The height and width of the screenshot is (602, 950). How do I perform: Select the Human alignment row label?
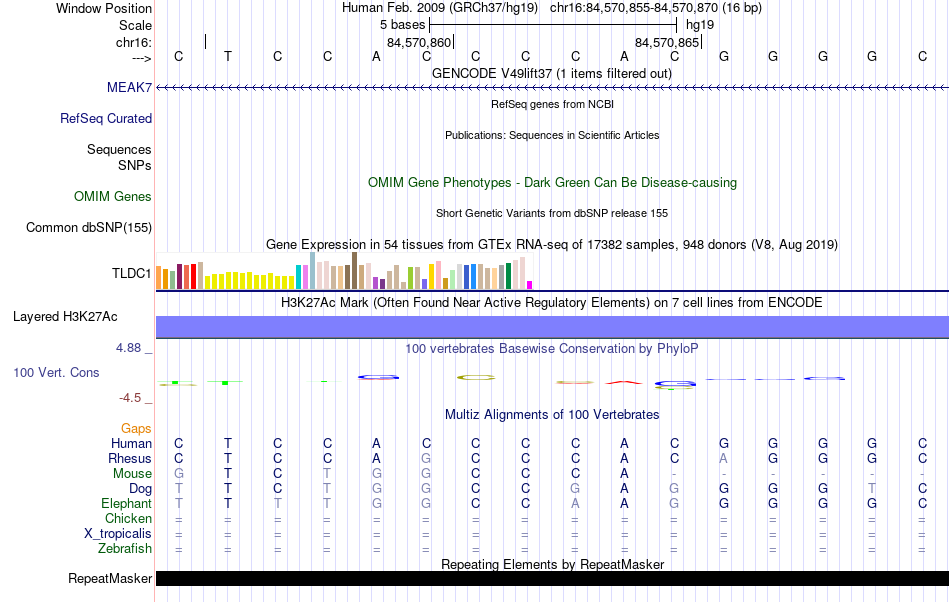[x=131, y=443]
